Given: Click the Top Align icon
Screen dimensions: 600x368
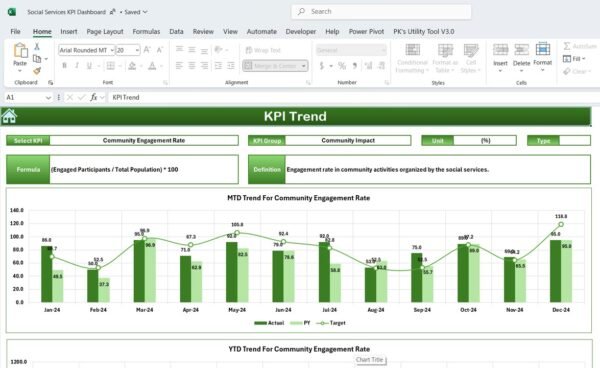Looking at the screenshot, I should coord(179,49).
